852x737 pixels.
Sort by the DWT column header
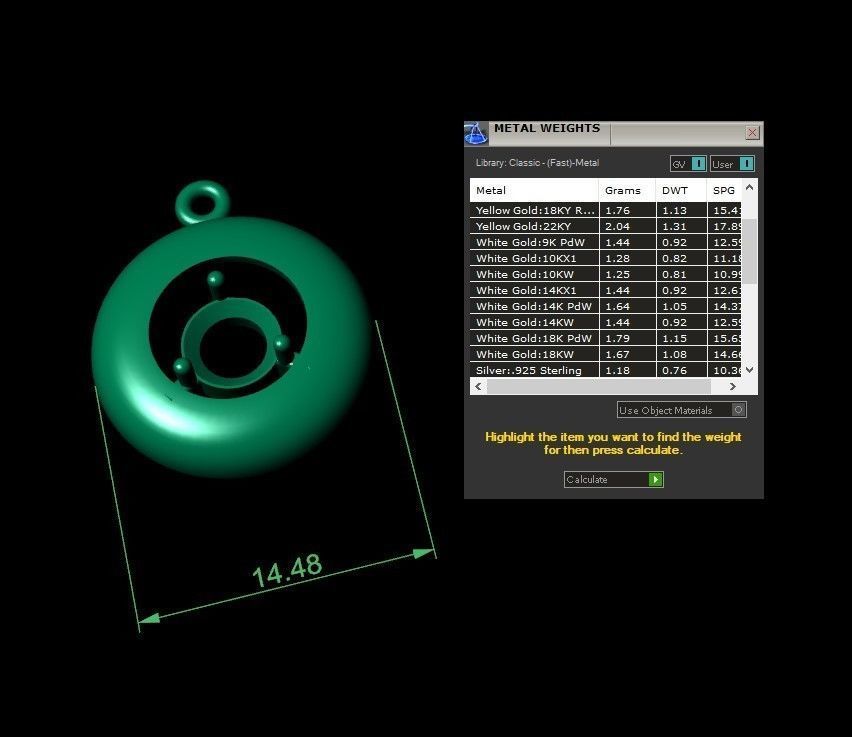pos(681,190)
